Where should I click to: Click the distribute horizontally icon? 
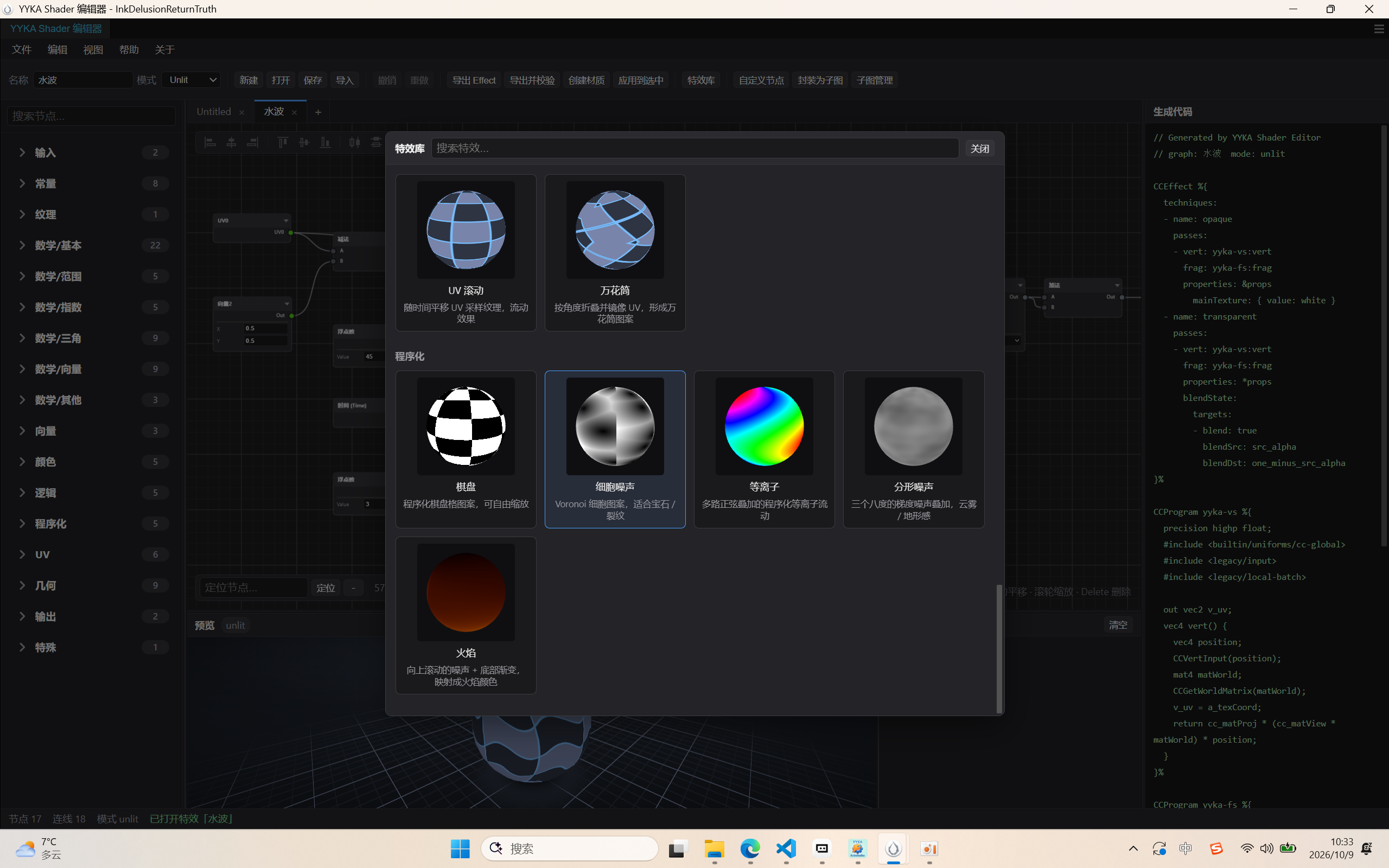pos(355,142)
